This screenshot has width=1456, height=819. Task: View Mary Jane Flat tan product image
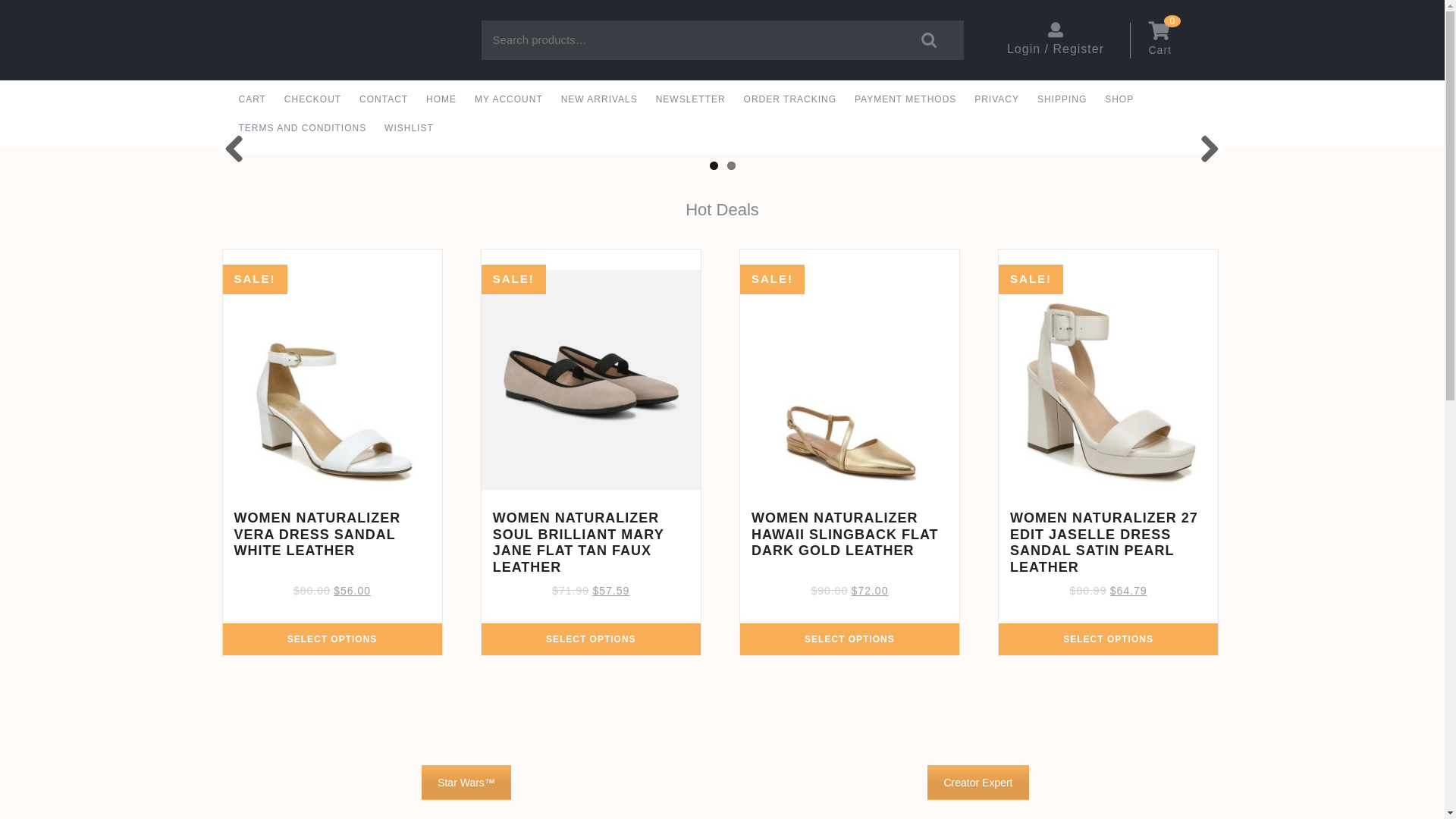591,380
